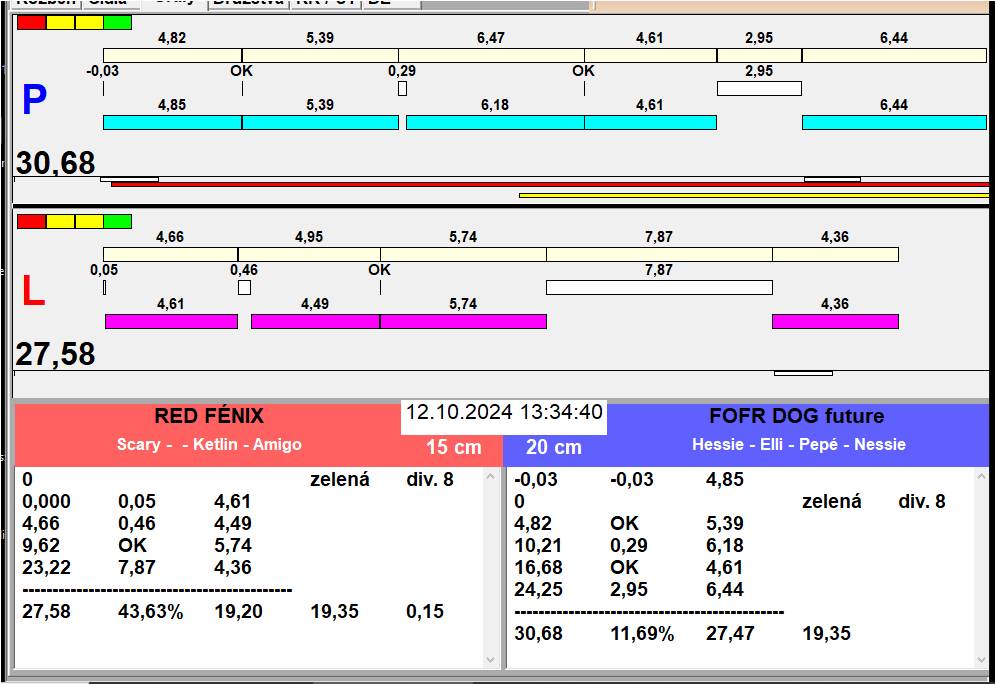Select the cyan 5,39 run bar

320,122
